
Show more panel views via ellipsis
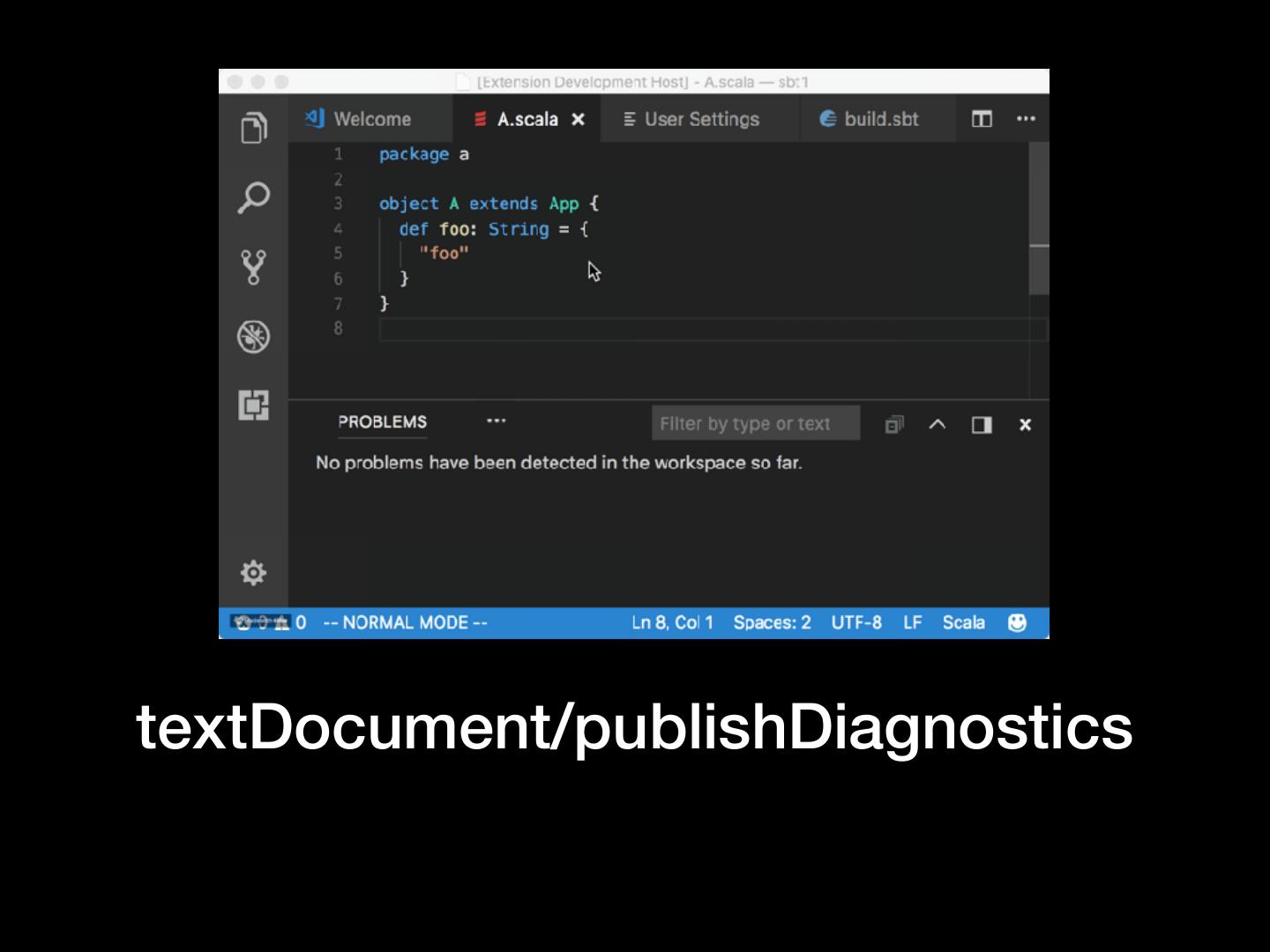(x=497, y=420)
